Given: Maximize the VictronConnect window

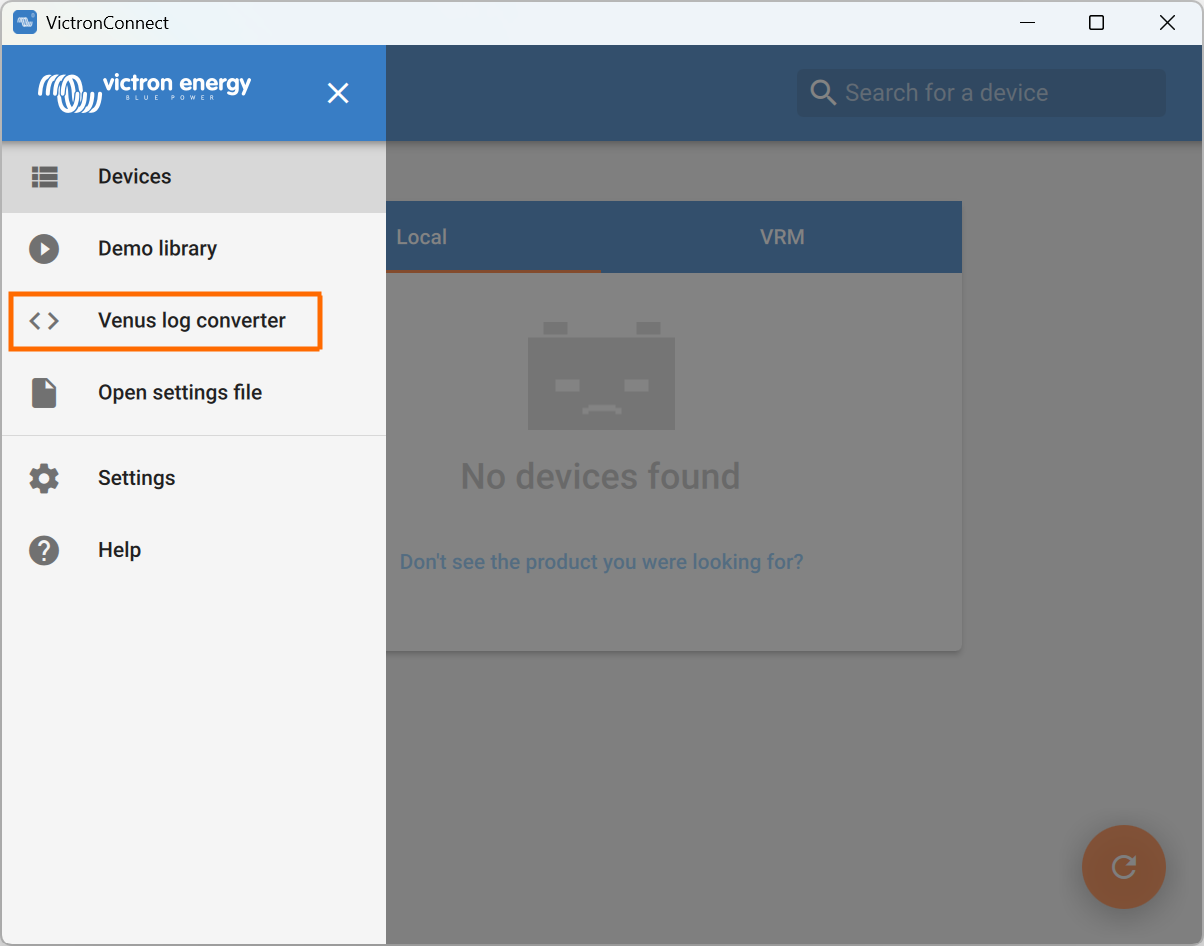Looking at the screenshot, I should coord(1096,23).
